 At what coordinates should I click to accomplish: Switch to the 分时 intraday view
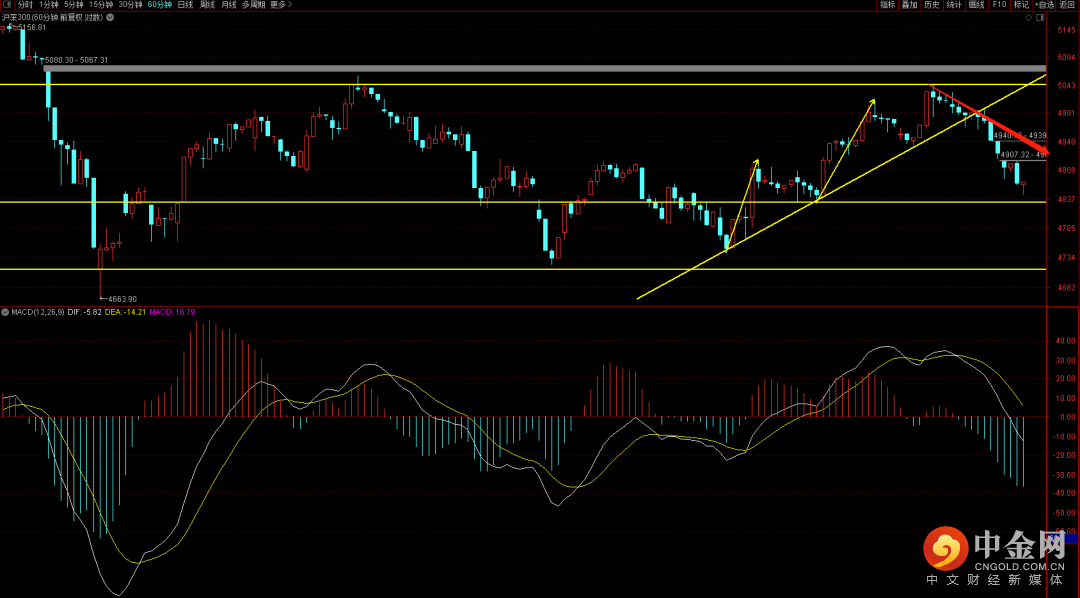(x=25, y=5)
